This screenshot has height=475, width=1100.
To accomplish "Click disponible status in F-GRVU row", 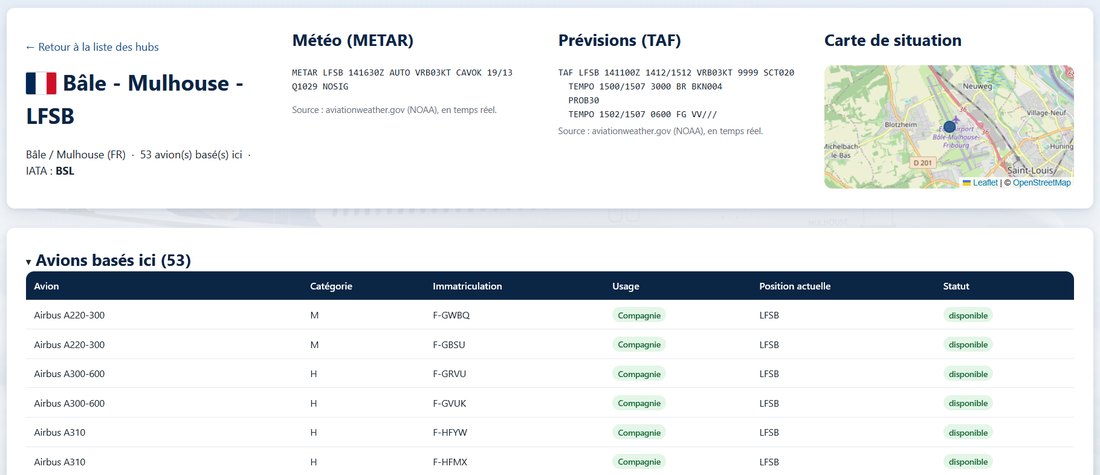I will pos(968,374).
